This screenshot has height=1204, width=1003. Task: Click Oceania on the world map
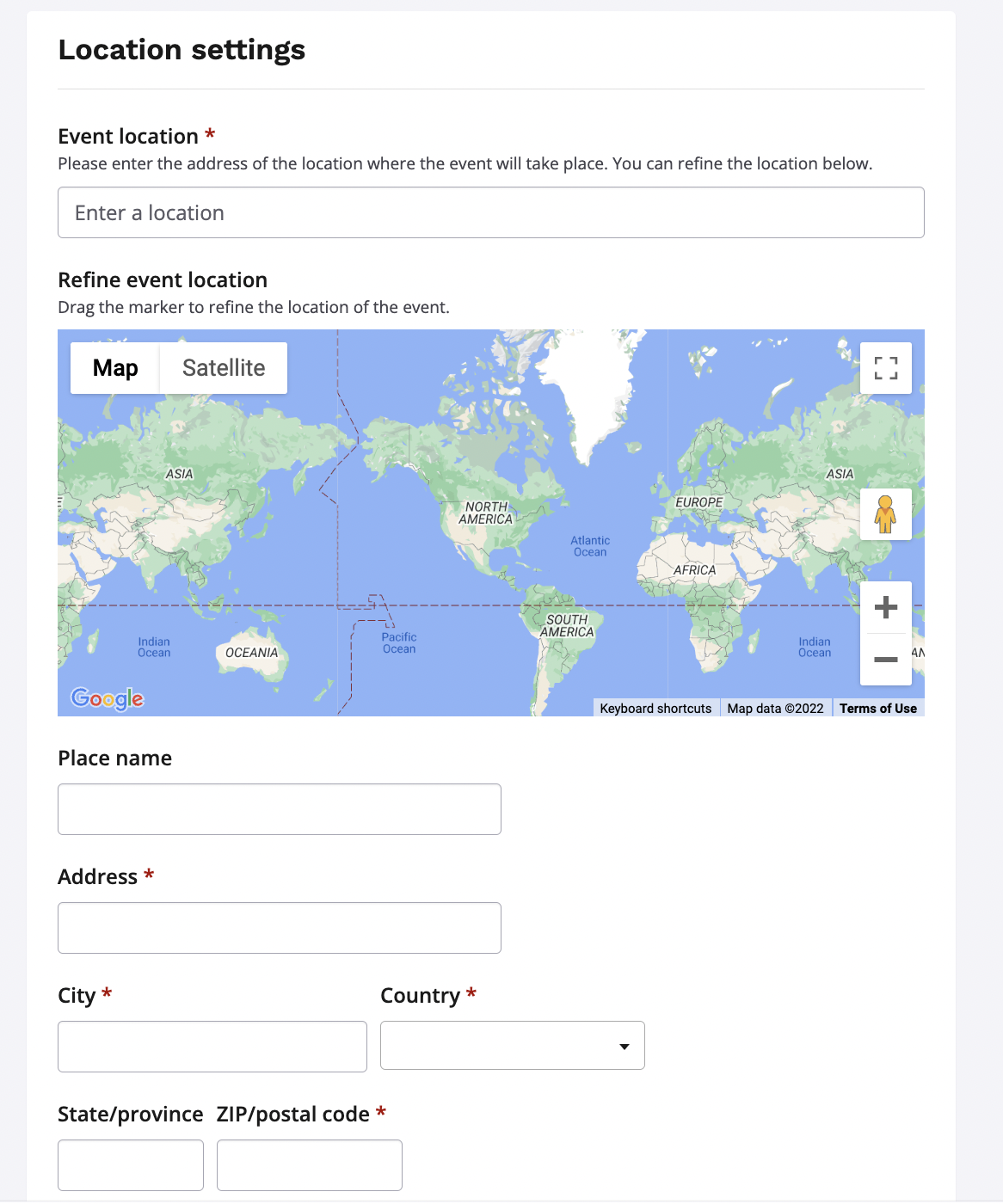point(251,653)
